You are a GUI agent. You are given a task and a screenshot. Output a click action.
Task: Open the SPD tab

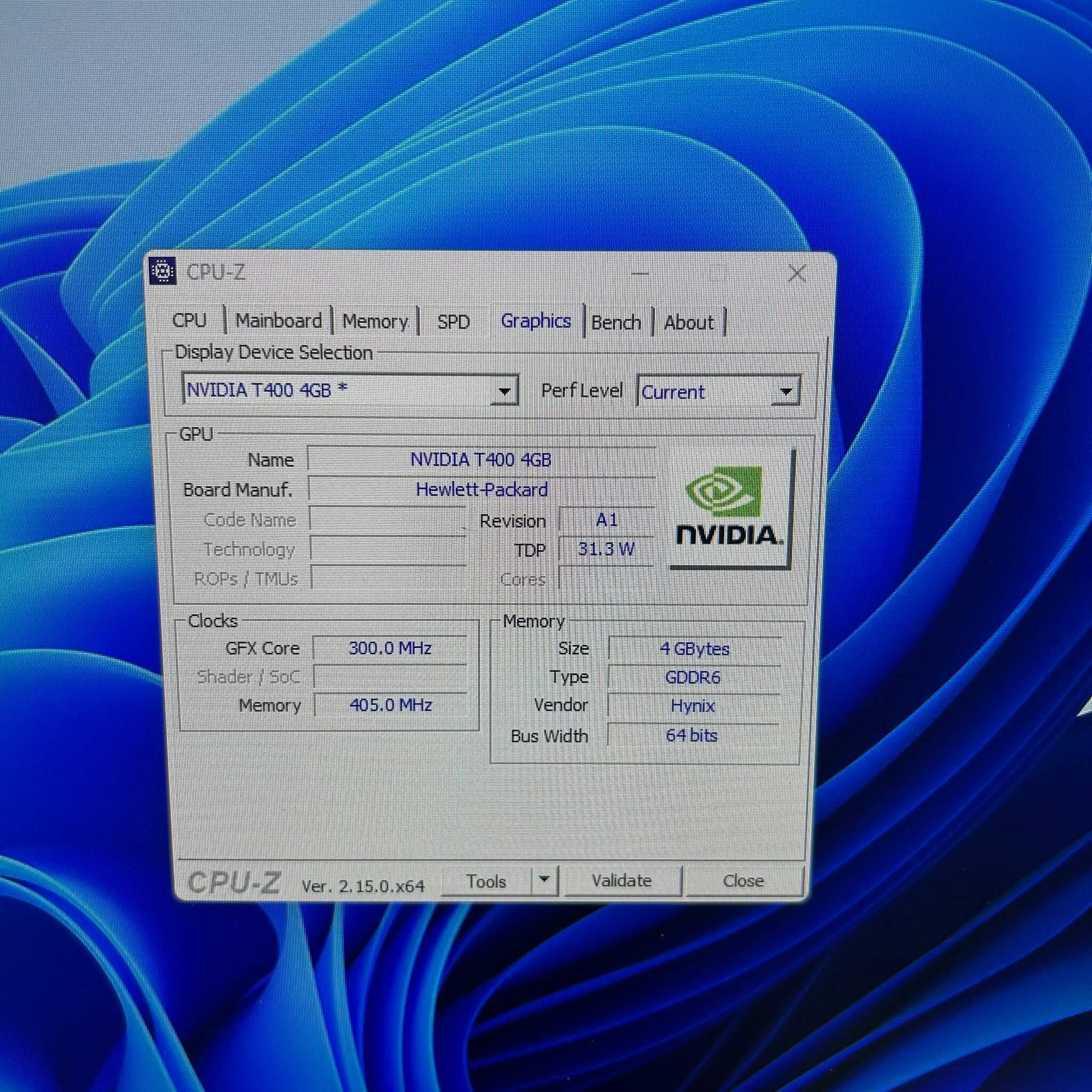tap(453, 322)
